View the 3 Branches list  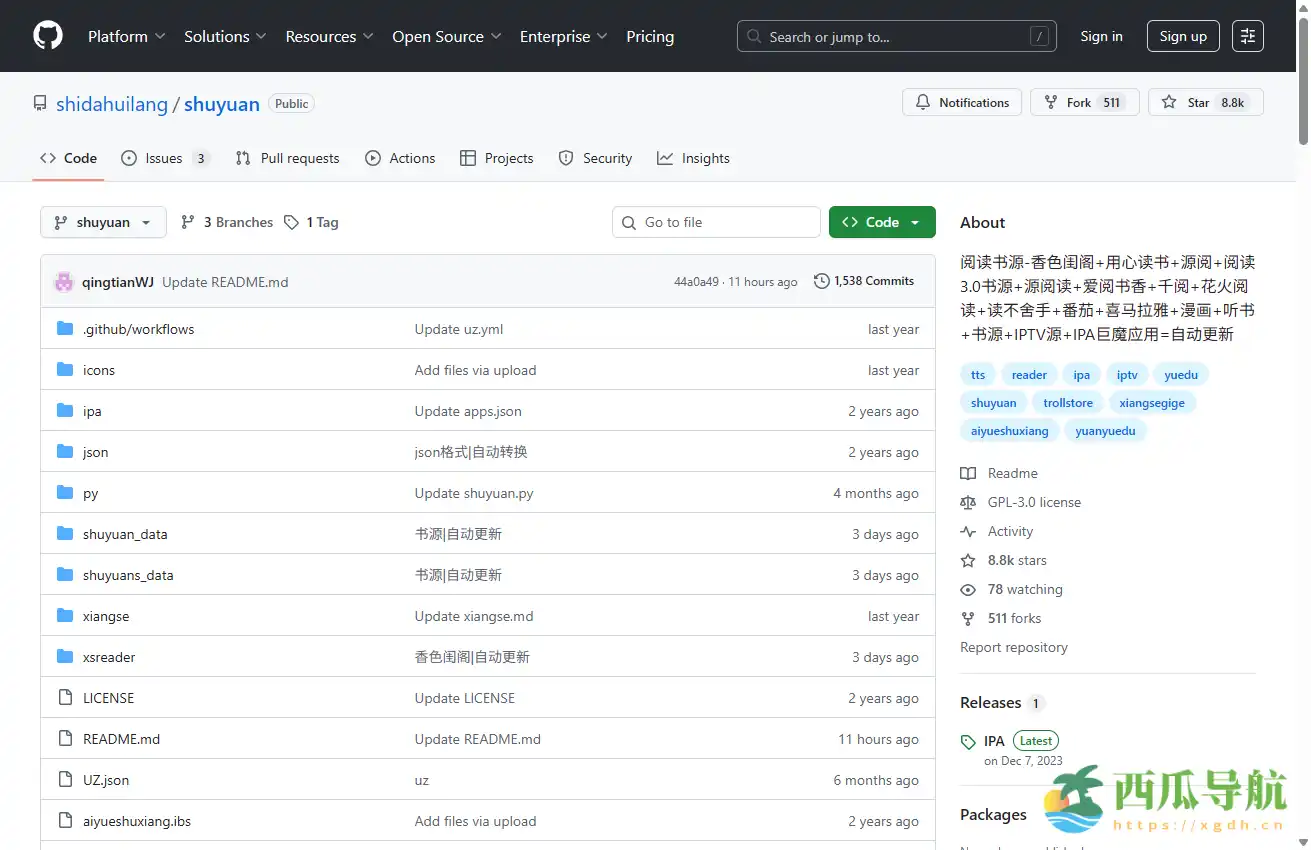click(x=227, y=222)
